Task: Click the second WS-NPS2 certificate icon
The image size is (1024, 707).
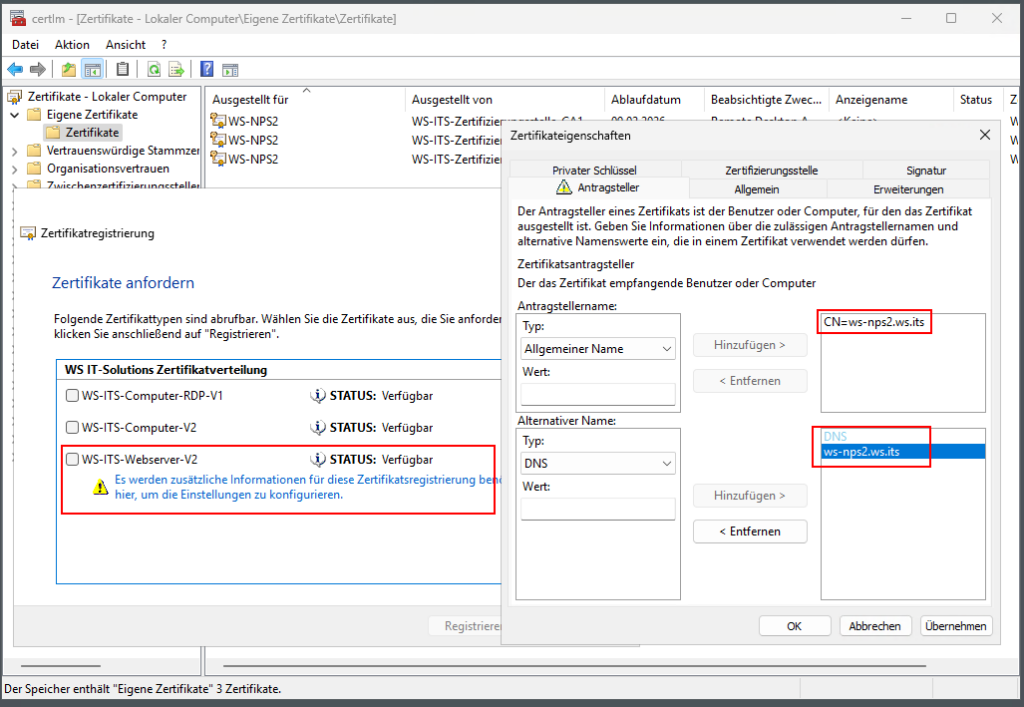Action: coord(217,140)
